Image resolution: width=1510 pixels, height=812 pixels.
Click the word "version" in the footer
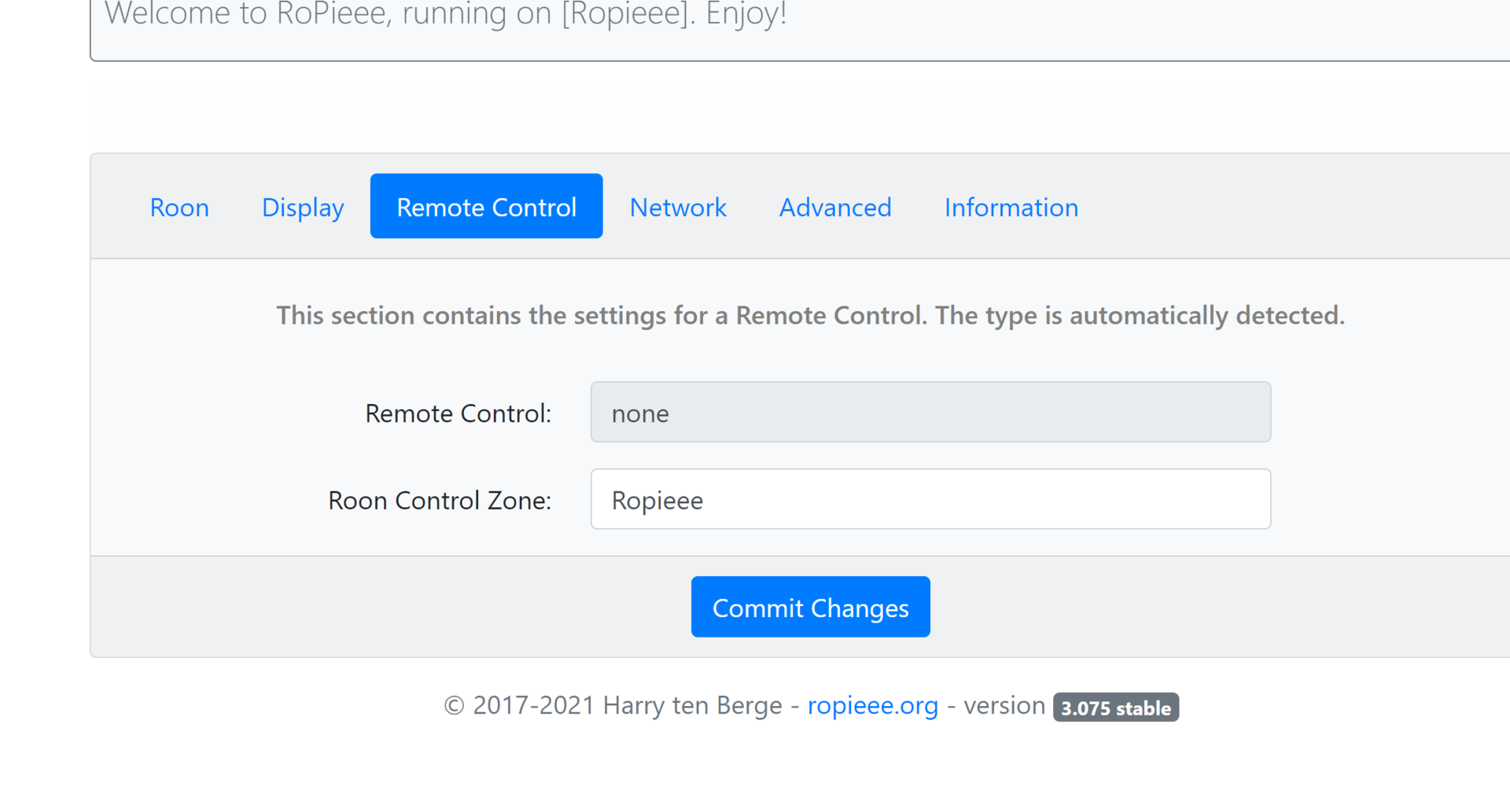click(1004, 706)
